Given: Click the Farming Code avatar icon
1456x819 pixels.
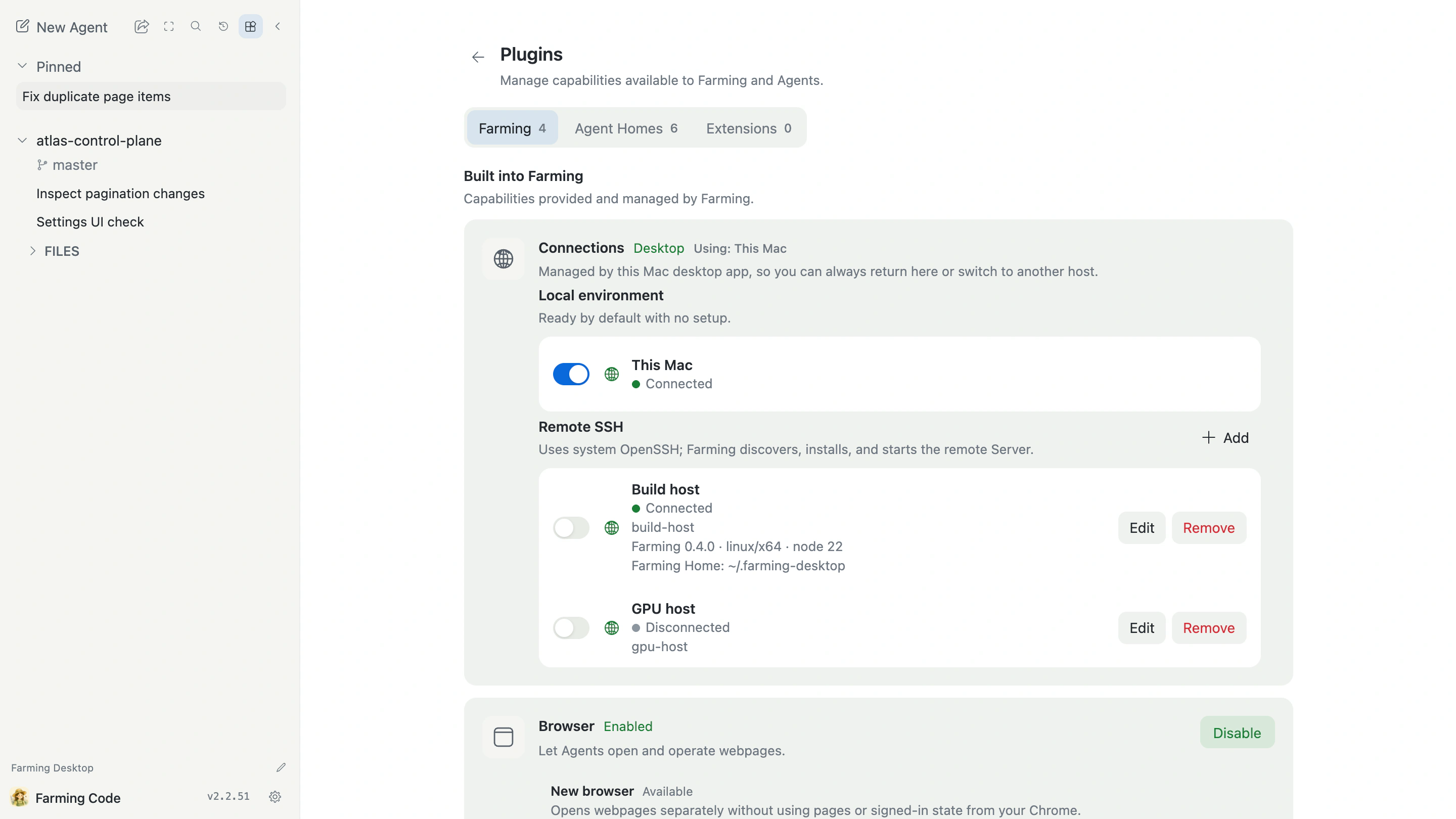Looking at the screenshot, I should 19,798.
